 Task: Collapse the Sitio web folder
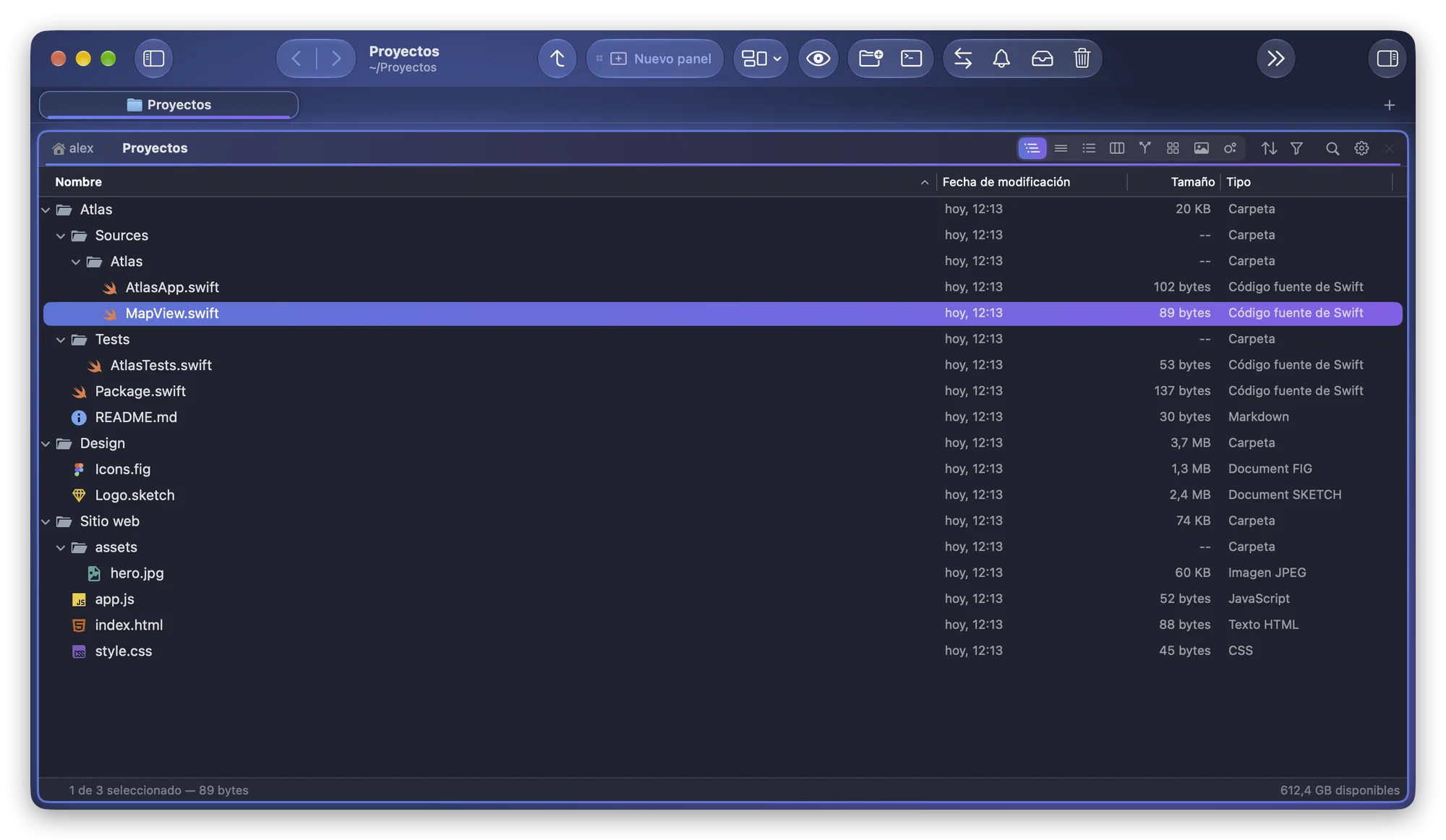(46, 522)
